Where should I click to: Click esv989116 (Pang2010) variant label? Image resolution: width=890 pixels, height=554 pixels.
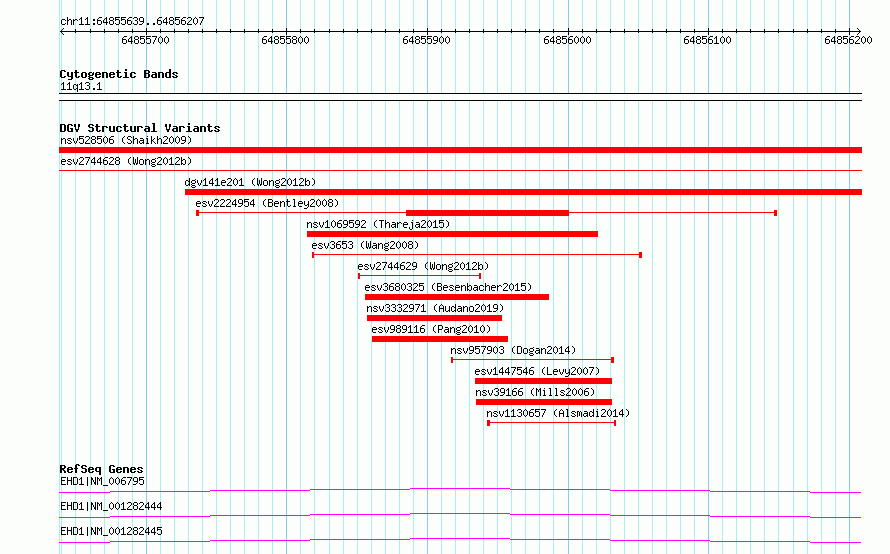coord(431,329)
